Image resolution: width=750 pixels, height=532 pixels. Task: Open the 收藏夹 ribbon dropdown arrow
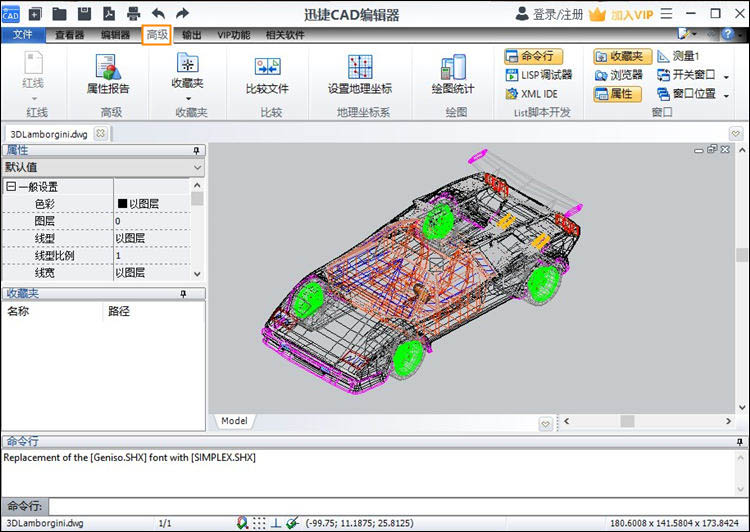[187, 99]
